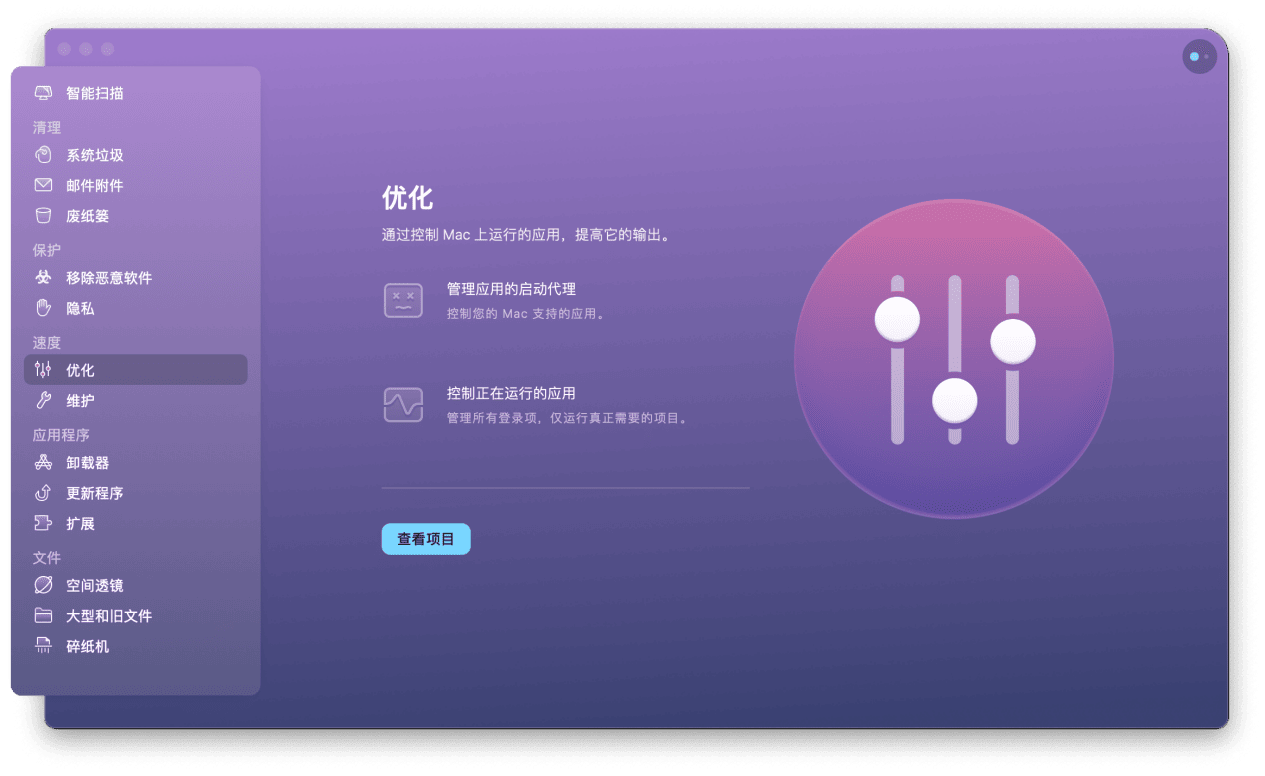1265x776 pixels.
Task: Select 扩展 sidebar item
Action: (136, 523)
